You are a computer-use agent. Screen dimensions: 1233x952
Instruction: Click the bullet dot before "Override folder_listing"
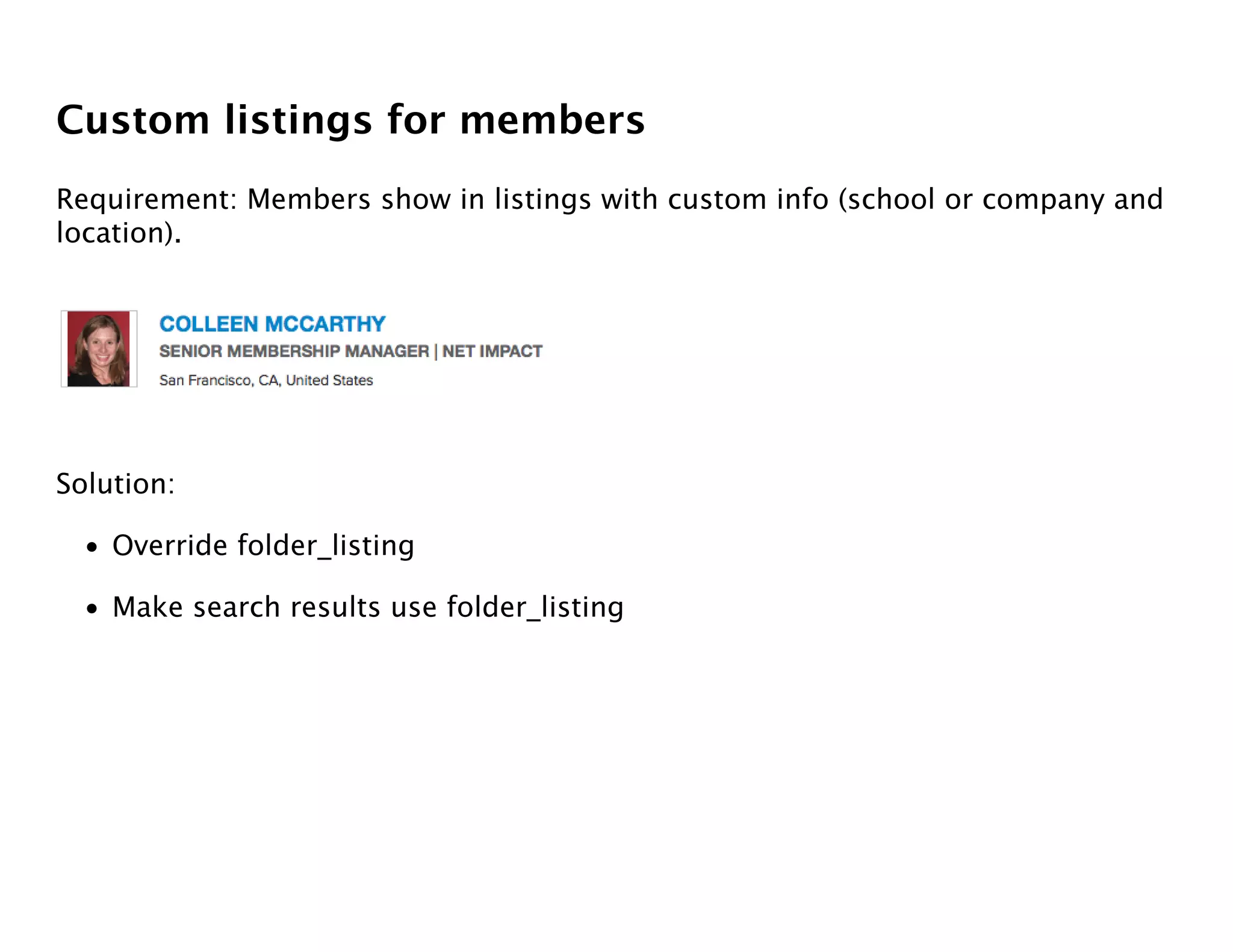[92, 548]
